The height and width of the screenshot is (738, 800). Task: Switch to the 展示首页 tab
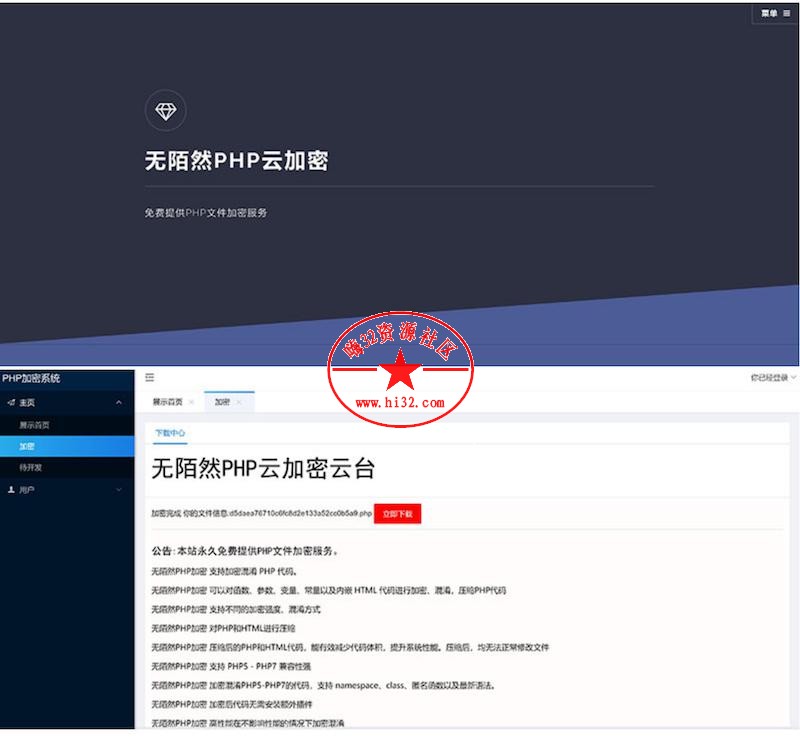(167, 402)
